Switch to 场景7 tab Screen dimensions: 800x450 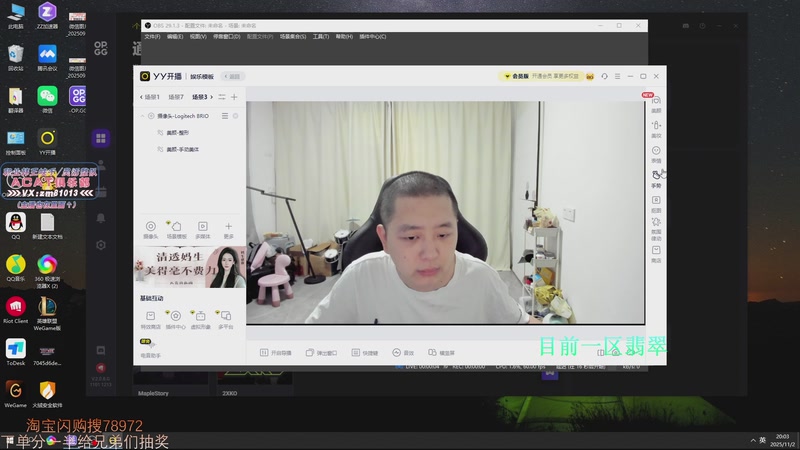tap(176, 97)
